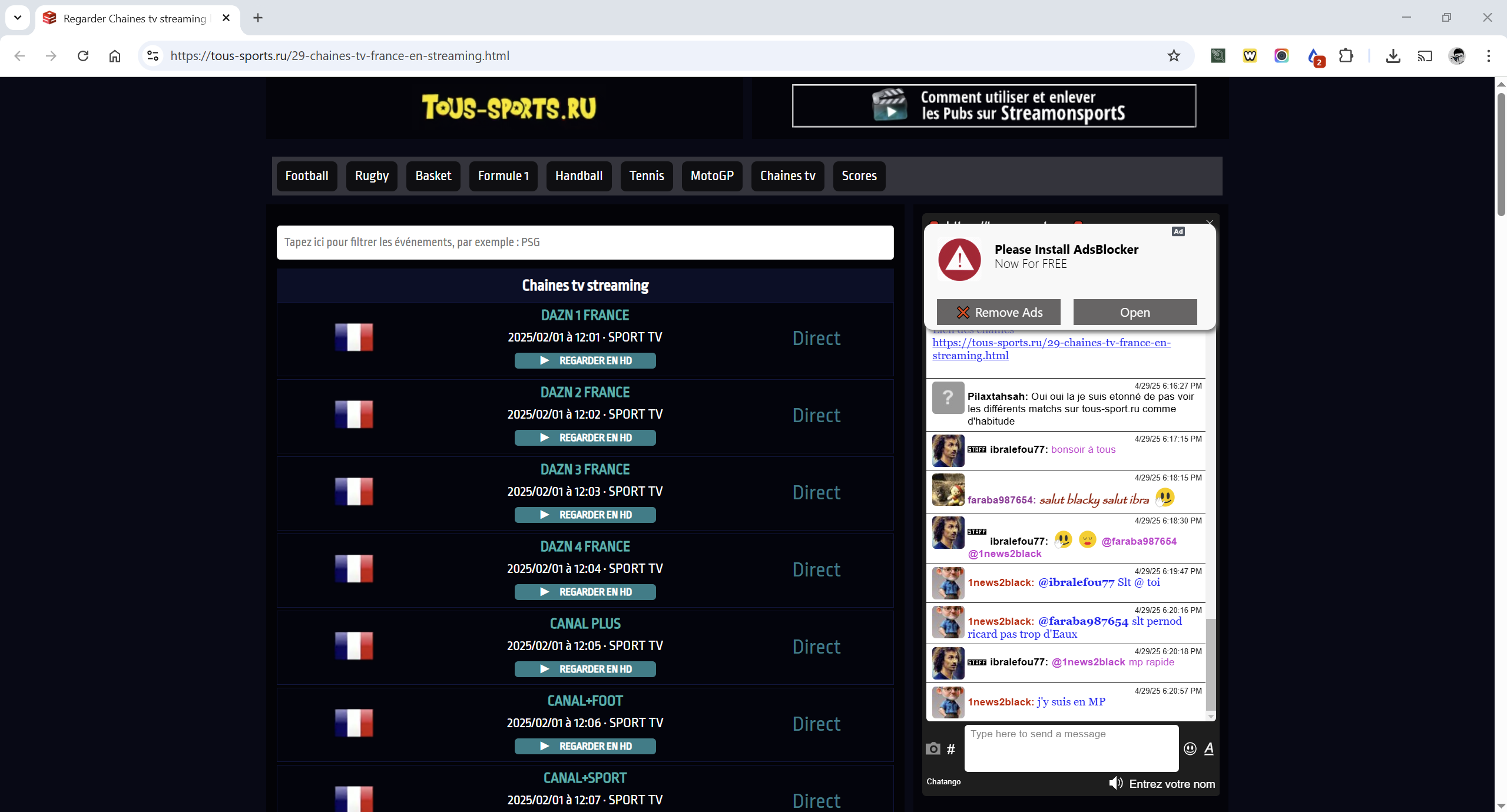Open the Scores category
The height and width of the screenshot is (812, 1507).
[x=859, y=176]
